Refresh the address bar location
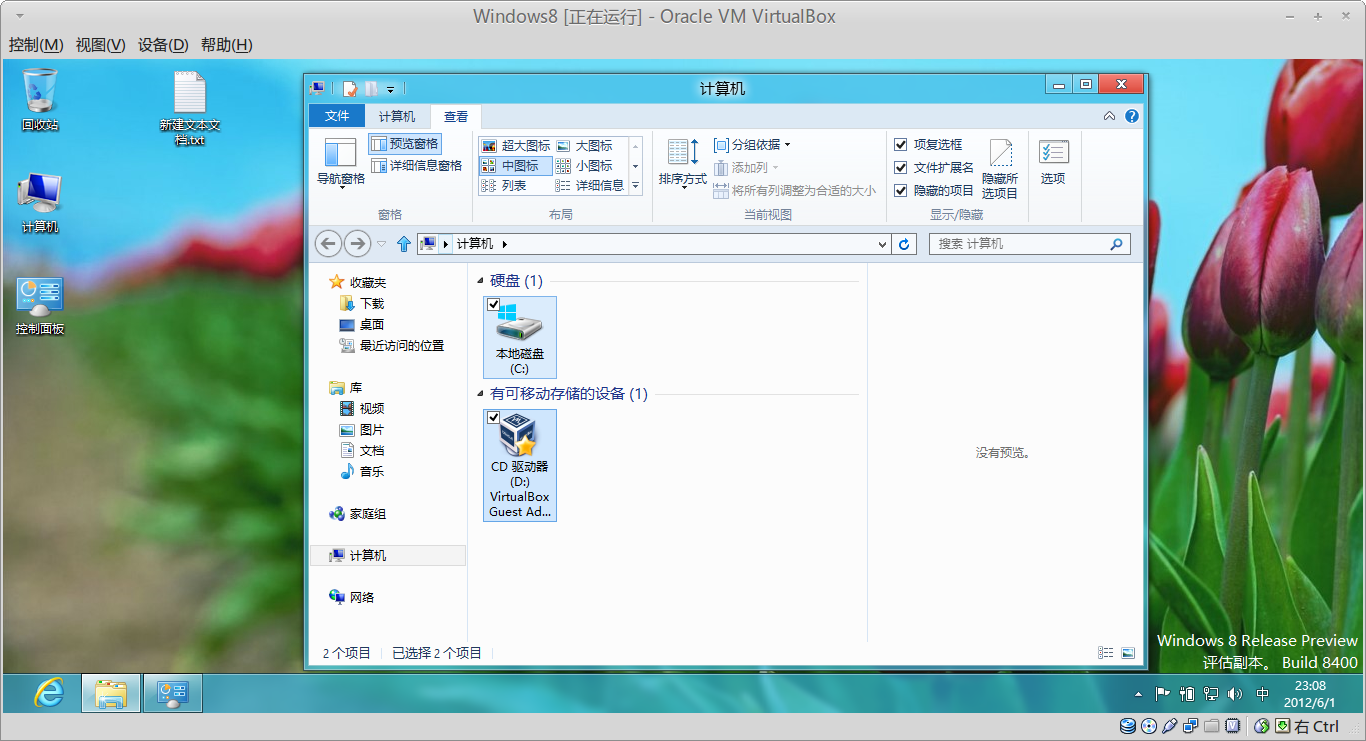Viewport: 1366px width, 741px height. 905,244
